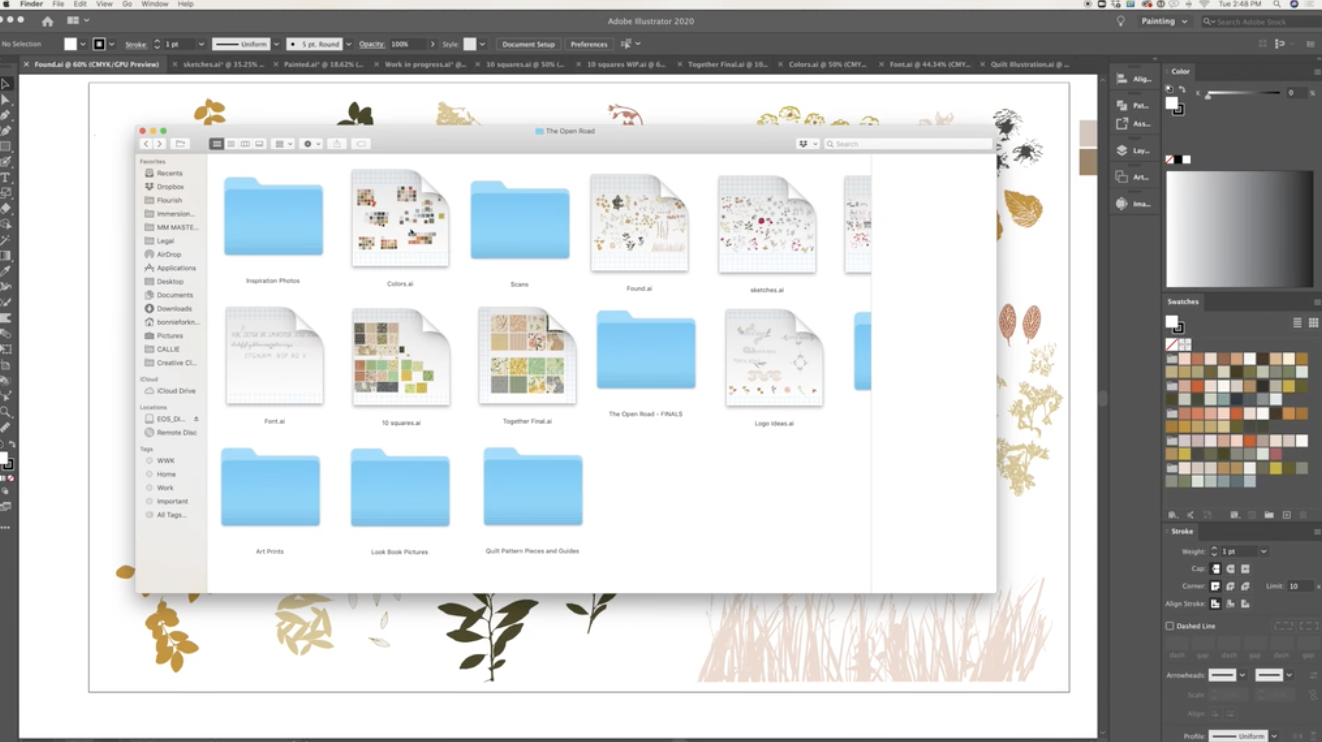
Task: Click the Preferences button
Action: click(x=588, y=44)
